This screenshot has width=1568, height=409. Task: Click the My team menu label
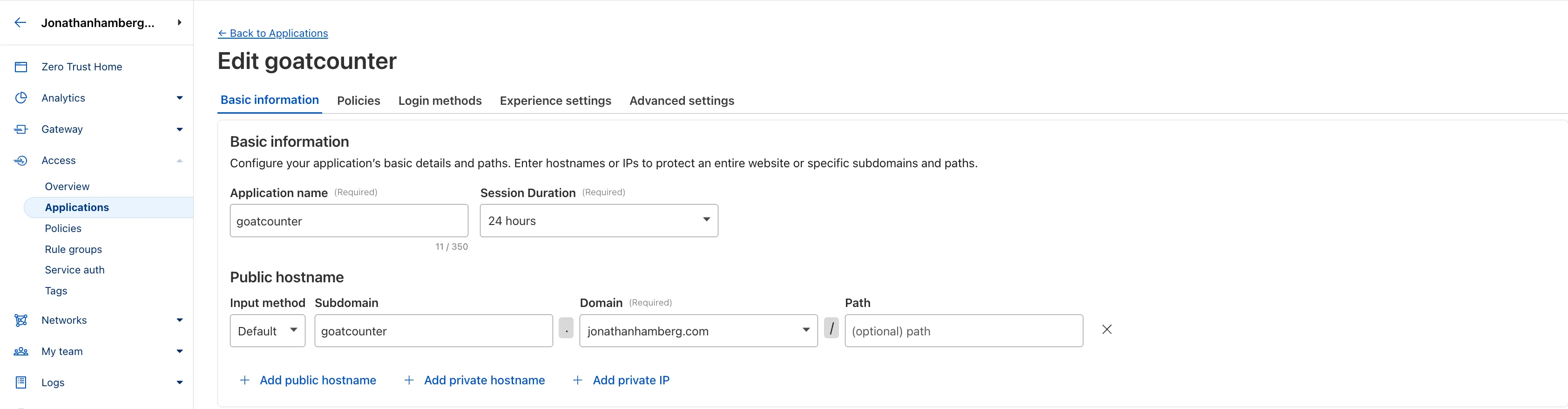(x=62, y=351)
